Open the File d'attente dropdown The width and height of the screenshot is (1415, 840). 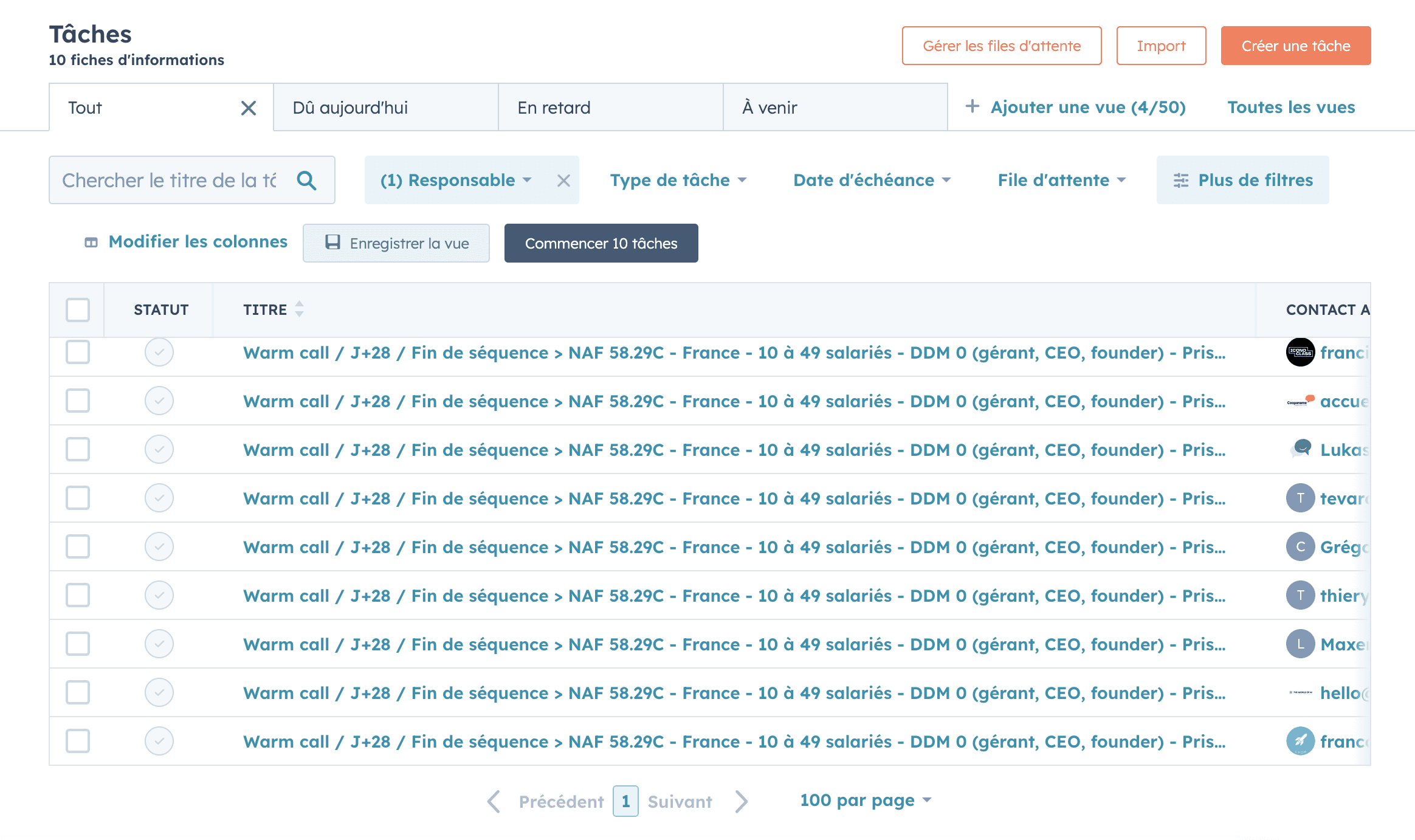tap(1062, 181)
